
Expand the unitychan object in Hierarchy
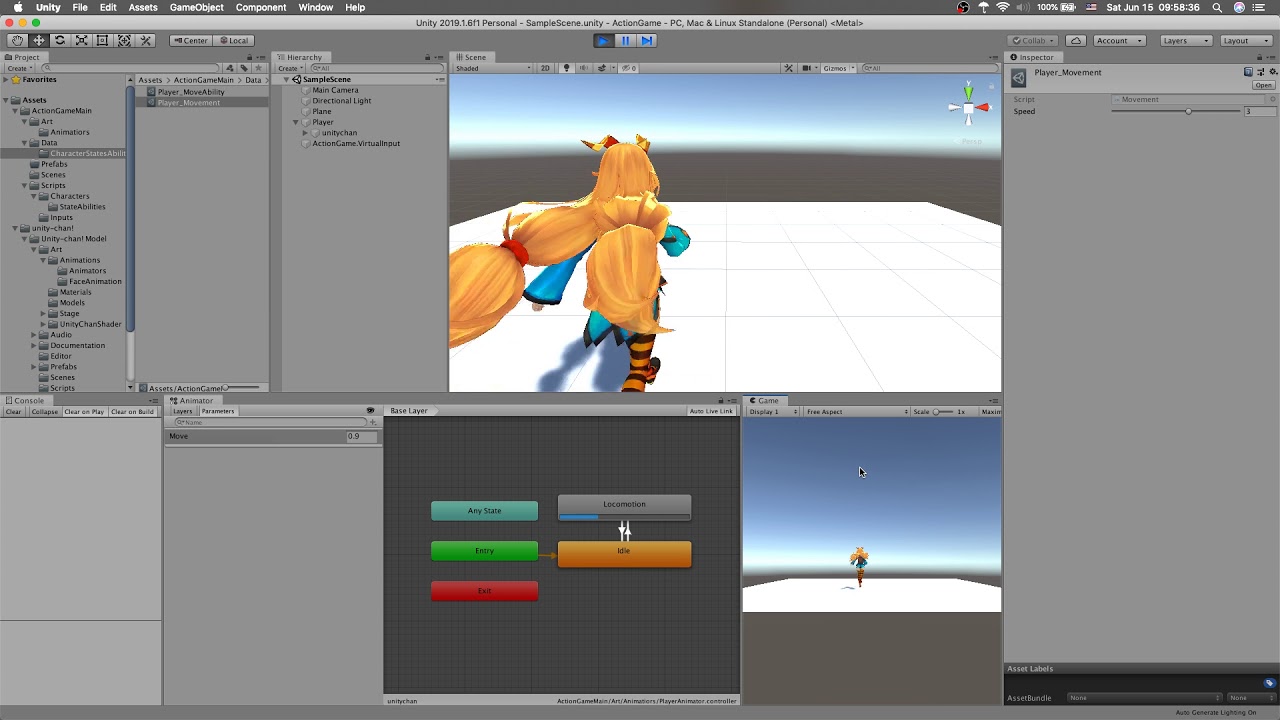[305, 133]
